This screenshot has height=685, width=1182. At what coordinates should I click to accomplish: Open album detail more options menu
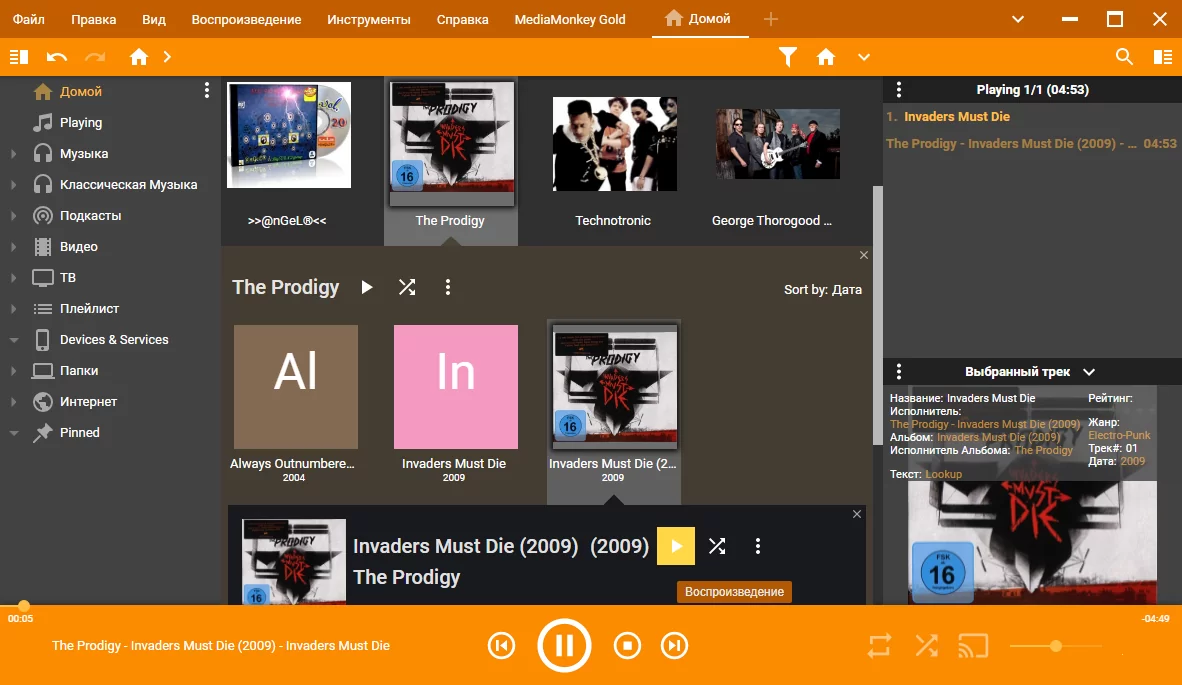[x=758, y=546]
